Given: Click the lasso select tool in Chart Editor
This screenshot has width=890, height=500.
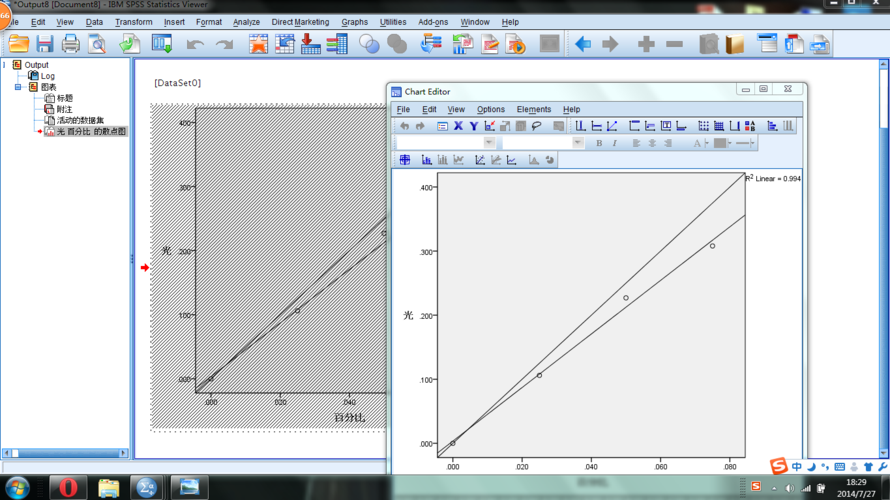Looking at the screenshot, I should point(537,126).
